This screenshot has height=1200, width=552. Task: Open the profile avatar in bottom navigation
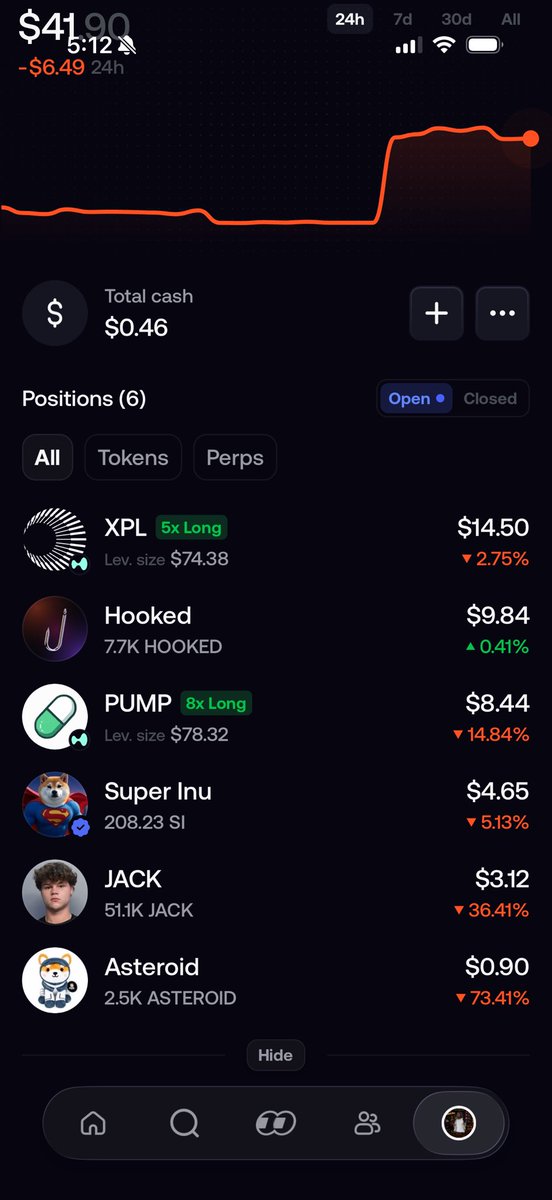460,1123
